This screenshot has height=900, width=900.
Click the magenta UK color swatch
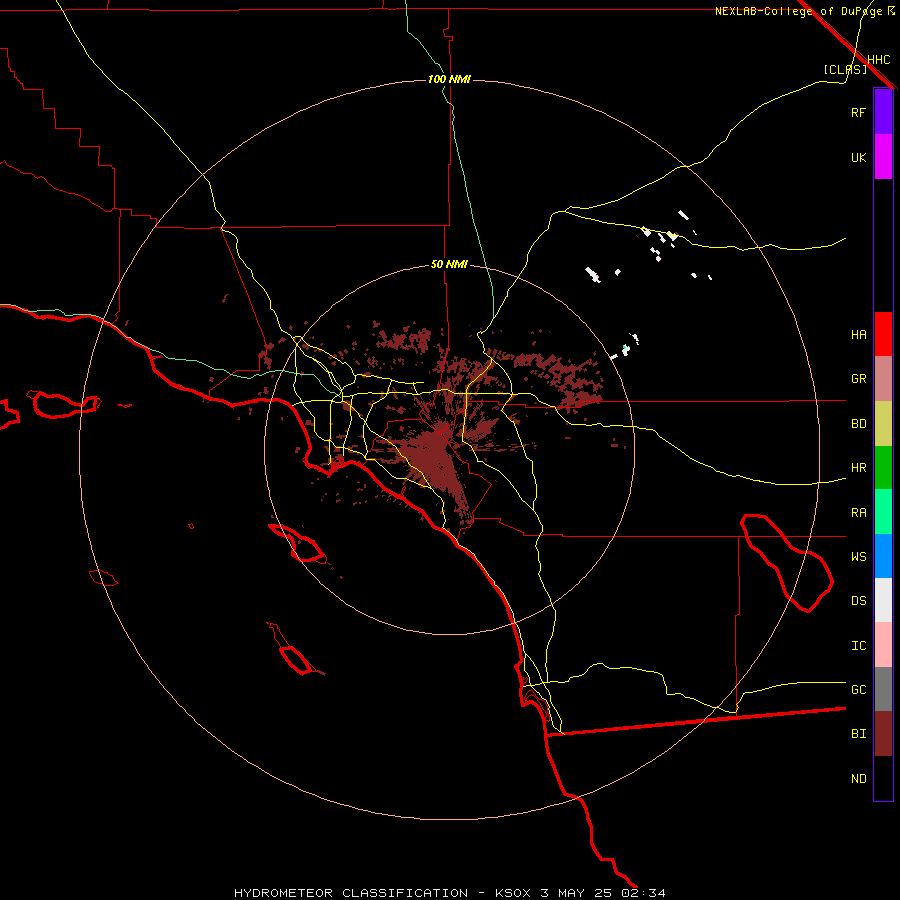click(883, 157)
